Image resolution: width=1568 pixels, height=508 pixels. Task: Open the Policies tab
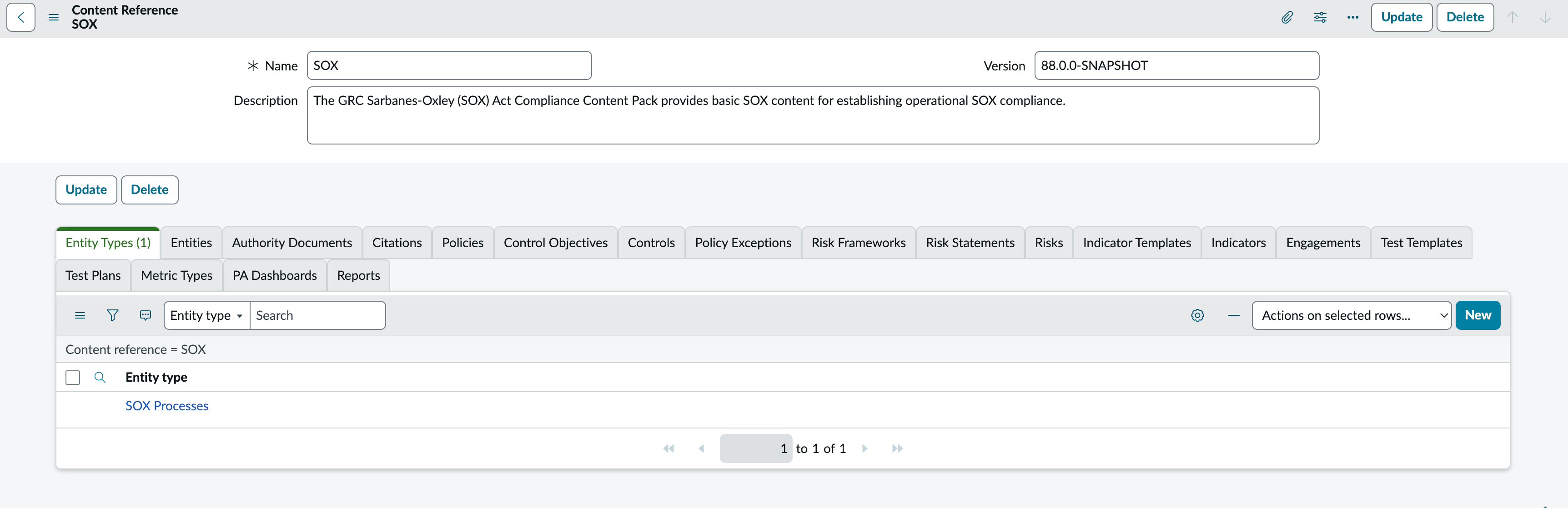point(462,243)
